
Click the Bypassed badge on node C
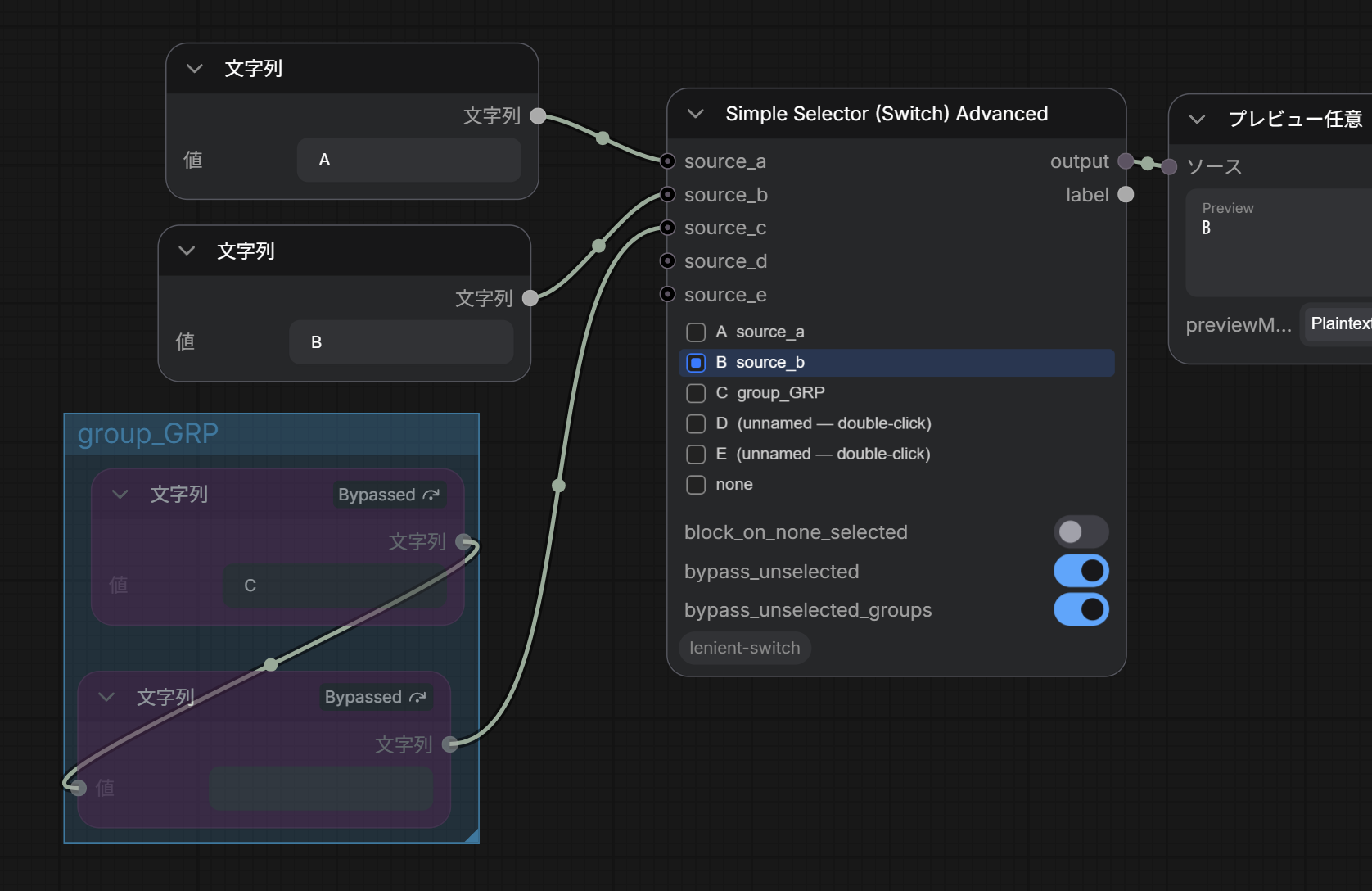[x=390, y=495]
